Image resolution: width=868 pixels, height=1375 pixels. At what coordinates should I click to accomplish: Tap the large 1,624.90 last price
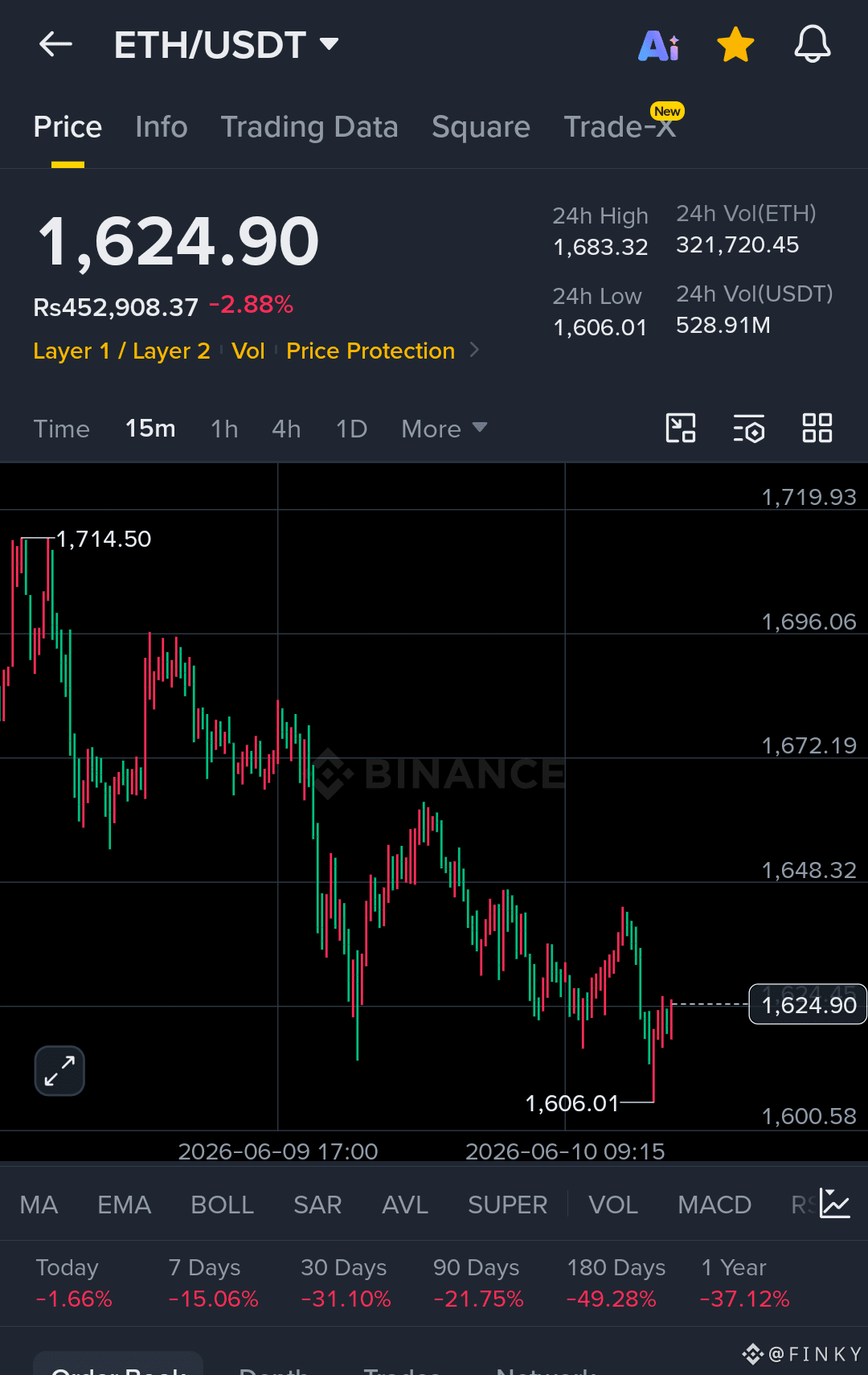point(178,241)
